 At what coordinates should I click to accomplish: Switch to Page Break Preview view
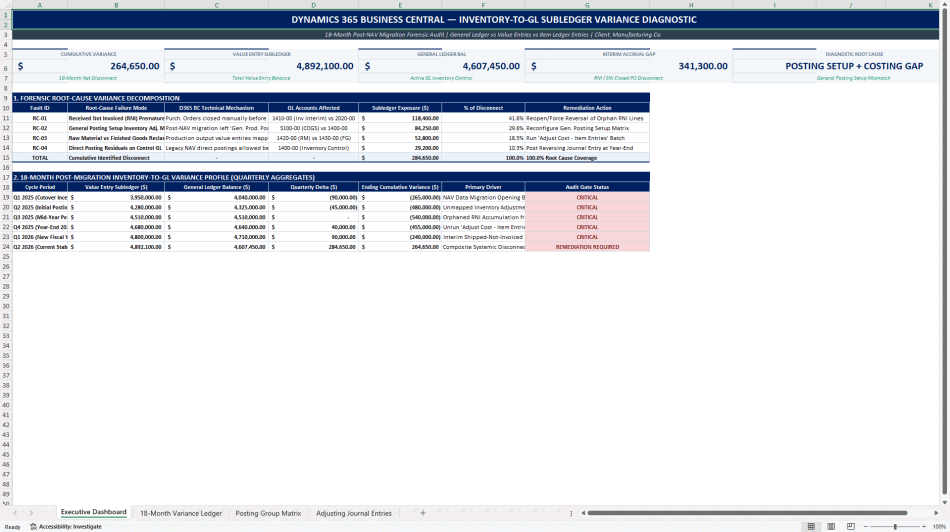[x=851, y=527]
